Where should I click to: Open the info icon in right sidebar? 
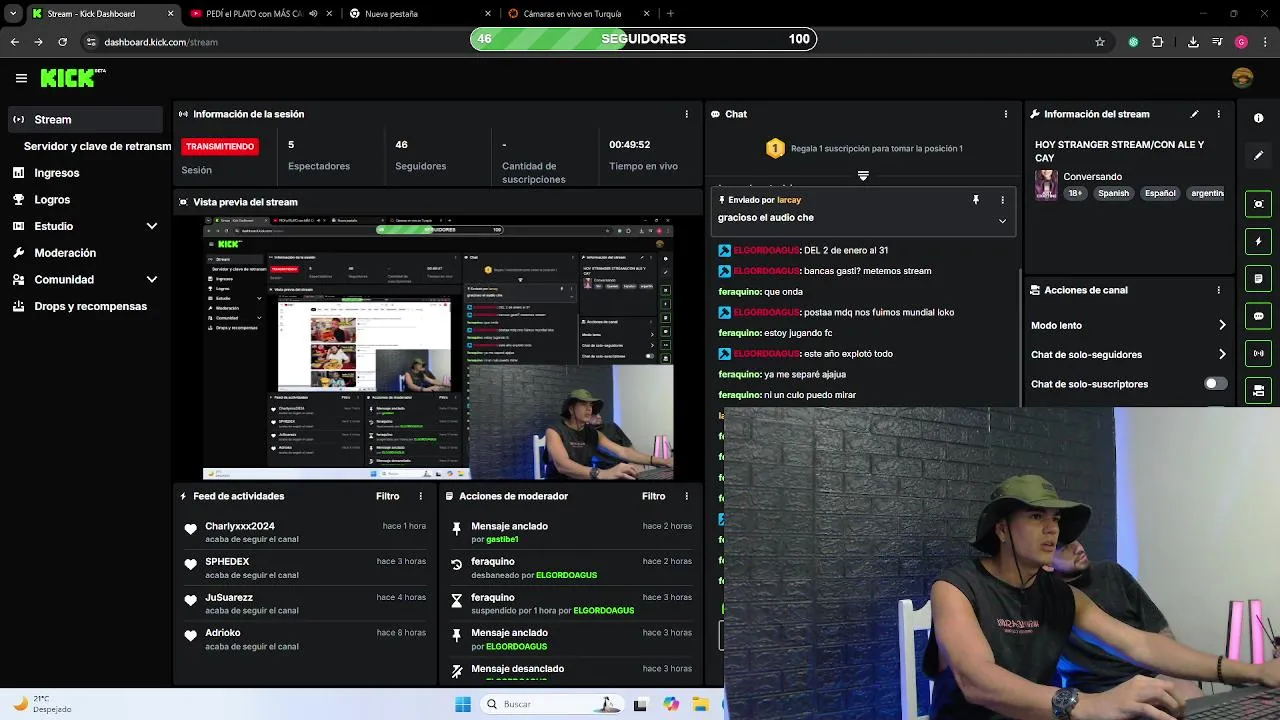1258,118
